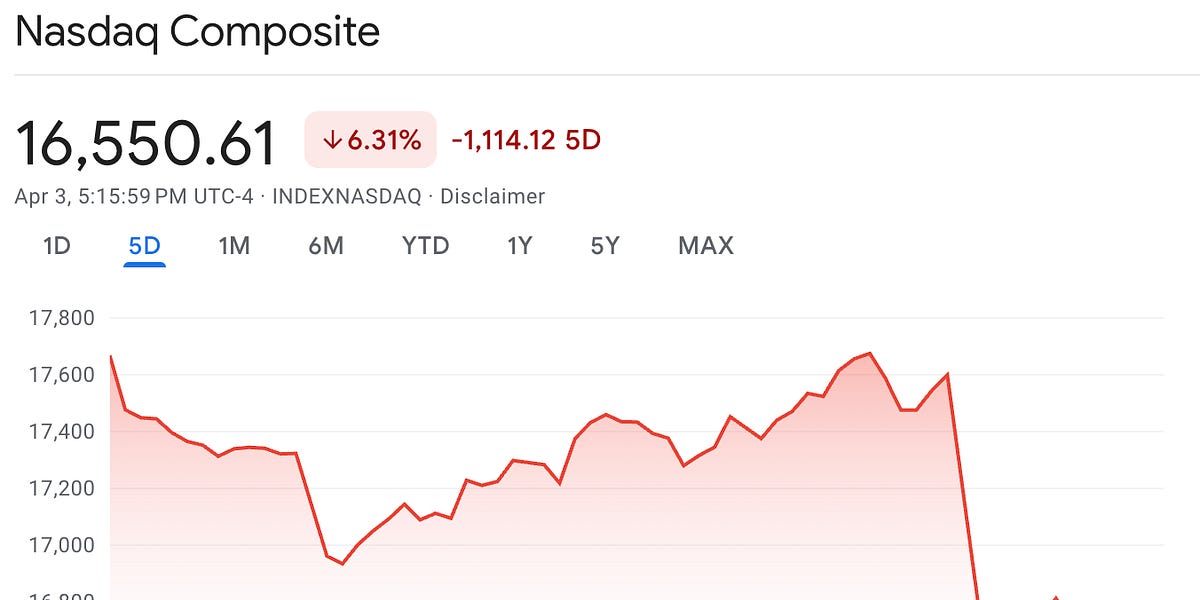Viewport: 1200px width, 600px height.
Task: Click the 16,550.61 index price
Action: pos(146,143)
